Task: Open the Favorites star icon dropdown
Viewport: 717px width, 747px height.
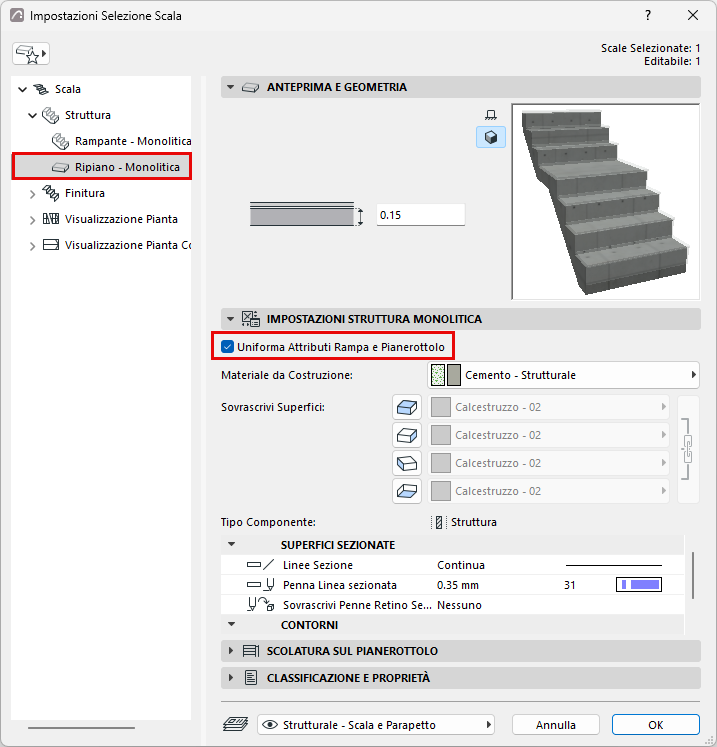Action: (31, 53)
